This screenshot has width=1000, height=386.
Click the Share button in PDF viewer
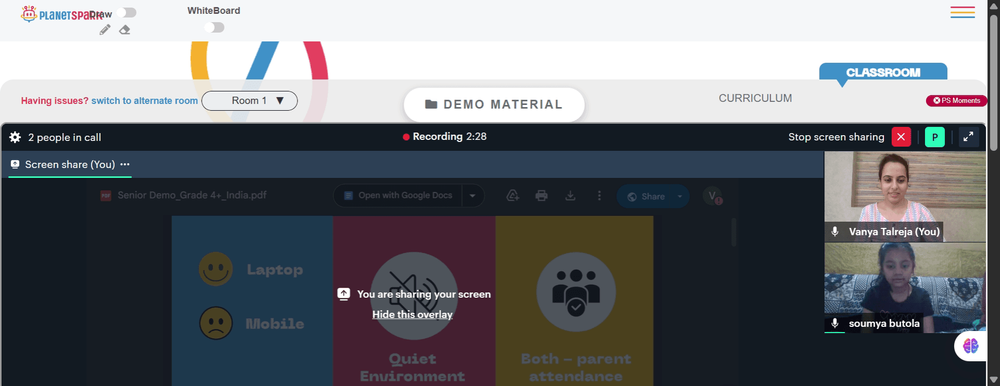[645, 197]
